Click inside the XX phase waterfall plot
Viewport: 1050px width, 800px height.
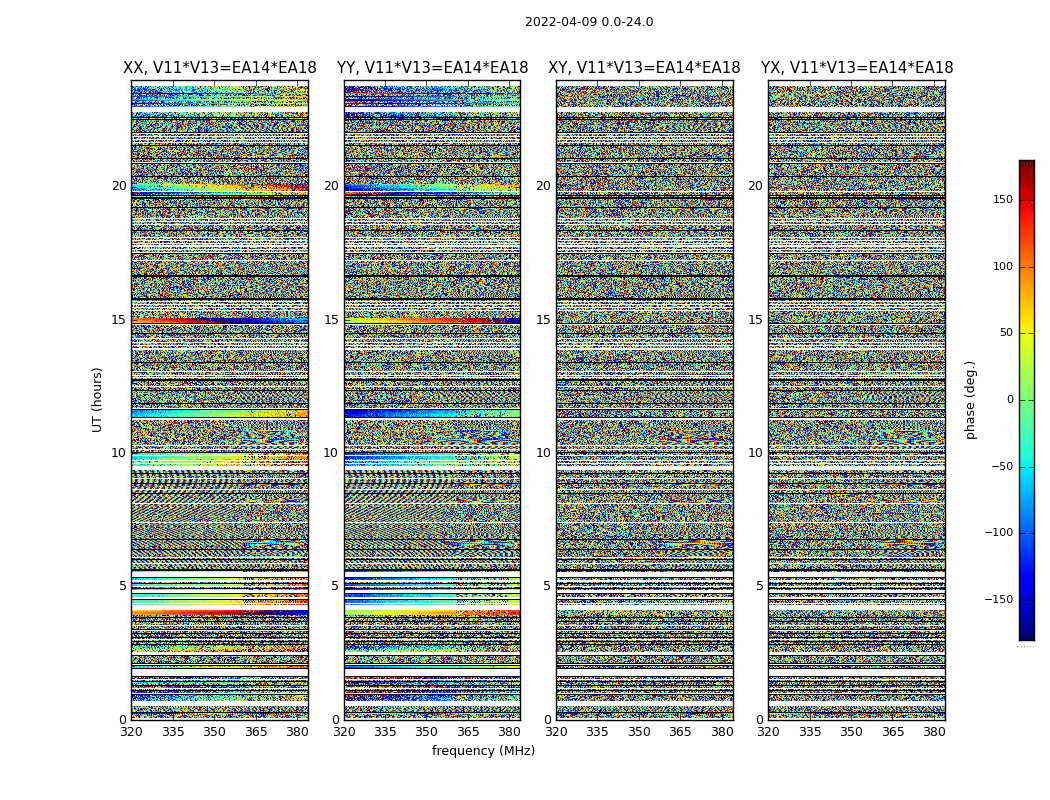pos(220,400)
